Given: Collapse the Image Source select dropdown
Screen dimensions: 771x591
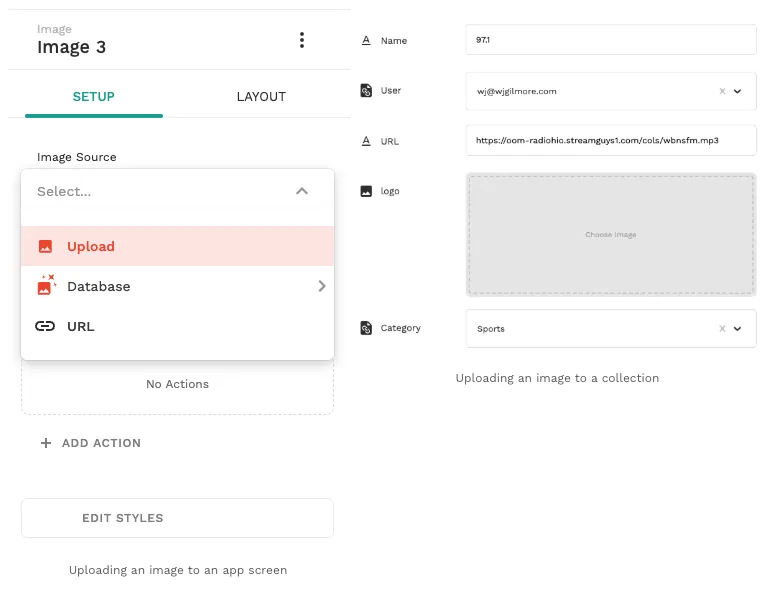Looking at the screenshot, I should [x=302, y=191].
